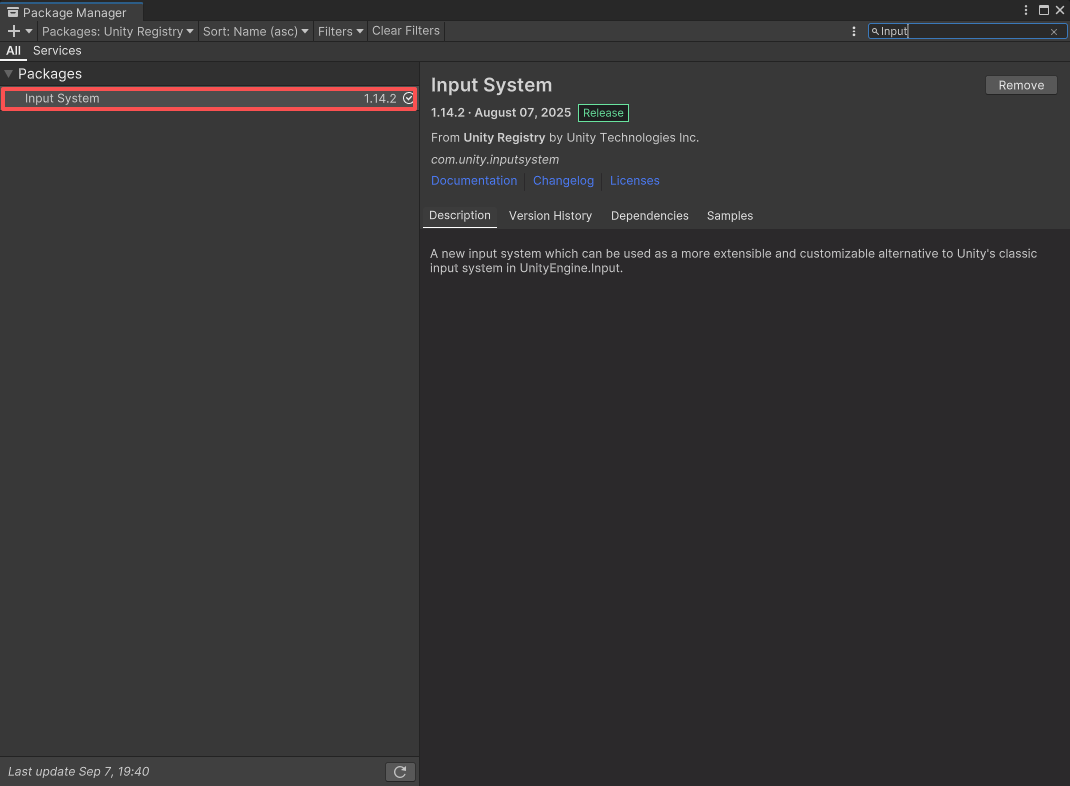Select the Description tab
Screen dimensions: 1070x786
pyautogui.click(x=459, y=216)
